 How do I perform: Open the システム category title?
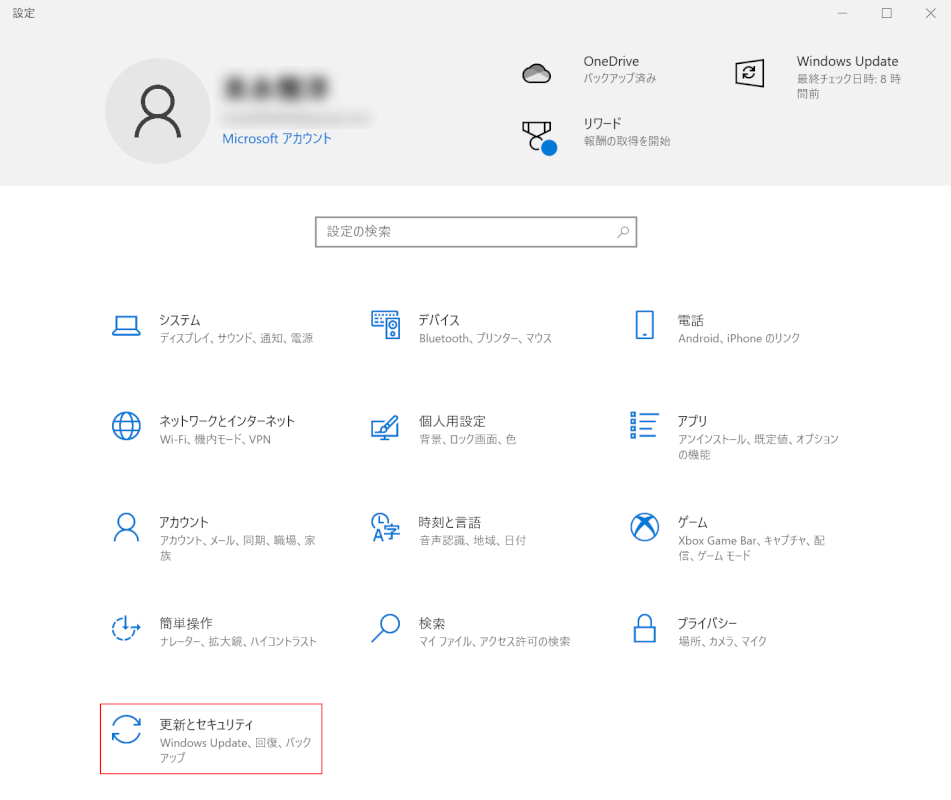[x=180, y=320]
